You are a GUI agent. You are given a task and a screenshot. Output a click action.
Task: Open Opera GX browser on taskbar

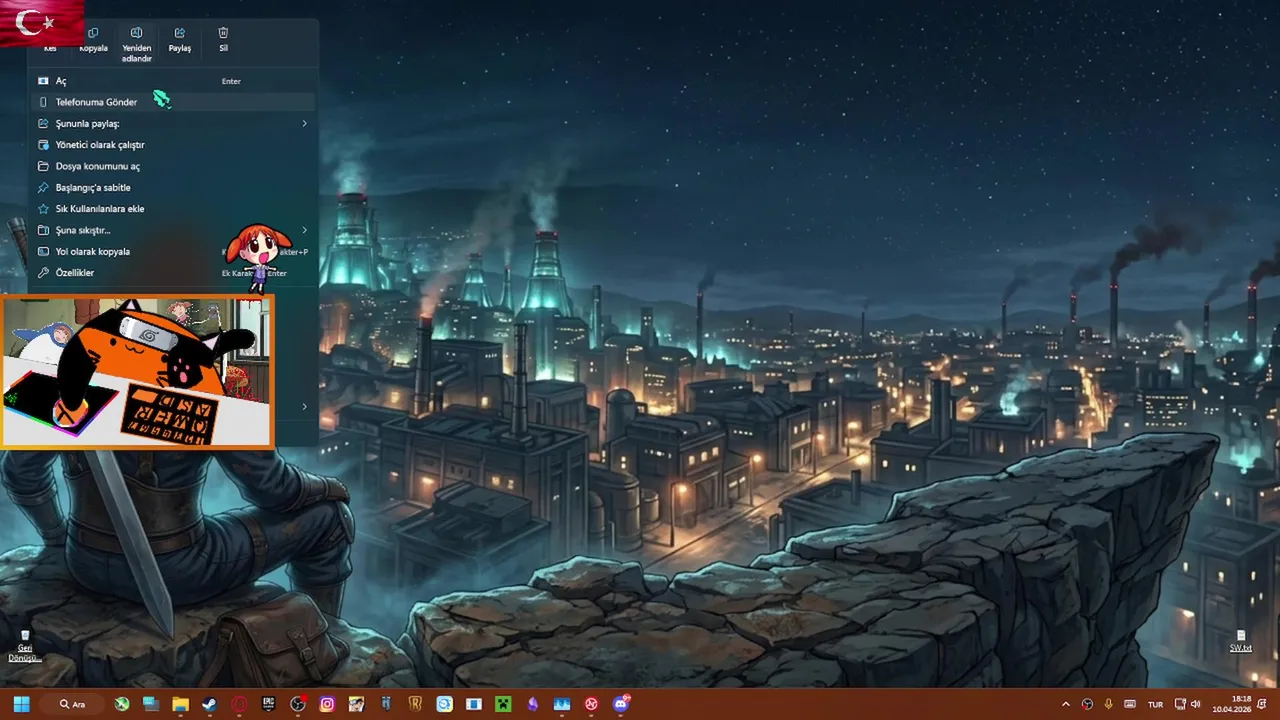pos(239,704)
